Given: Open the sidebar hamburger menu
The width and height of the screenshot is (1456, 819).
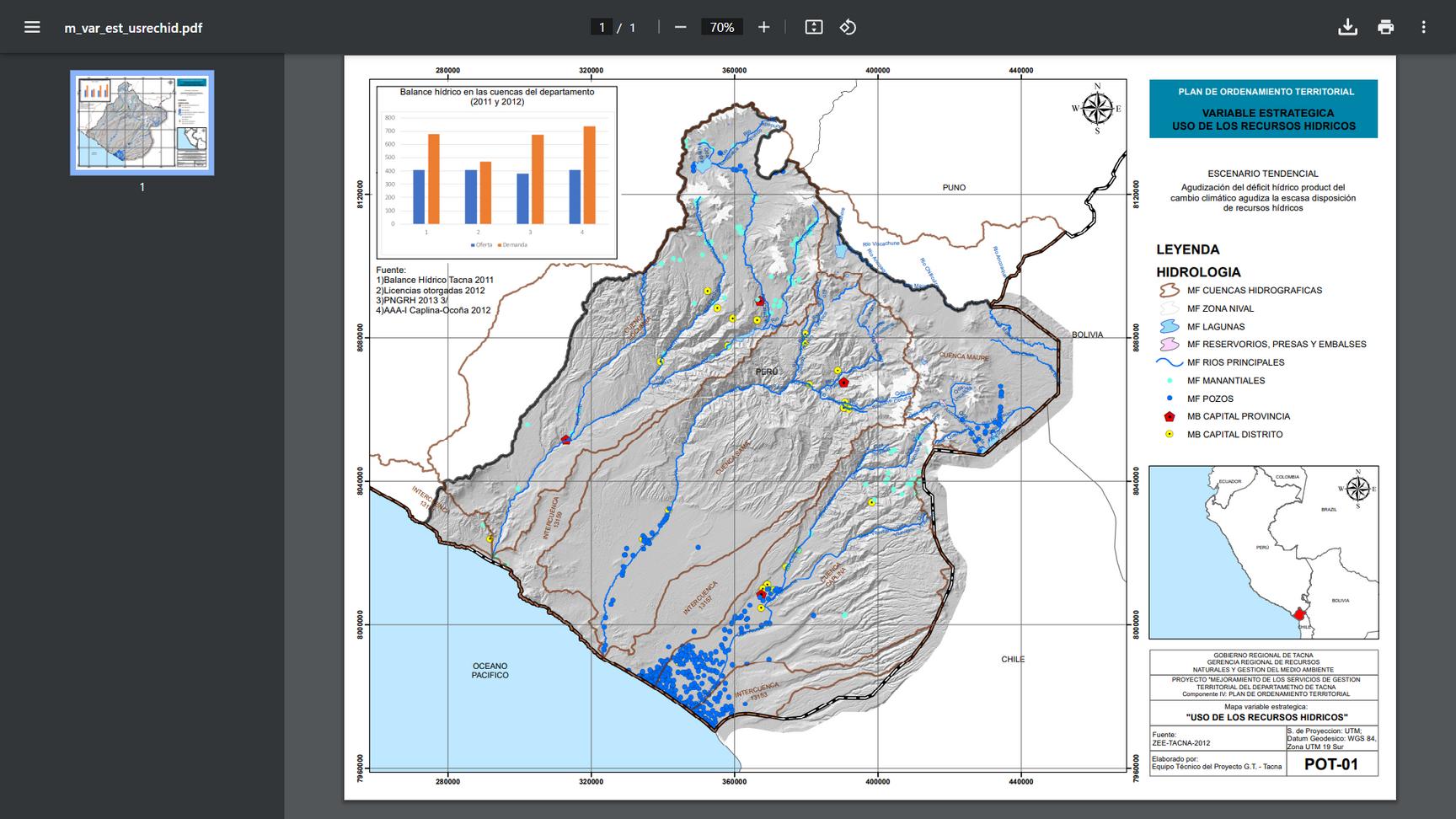Looking at the screenshot, I should (x=32, y=27).
